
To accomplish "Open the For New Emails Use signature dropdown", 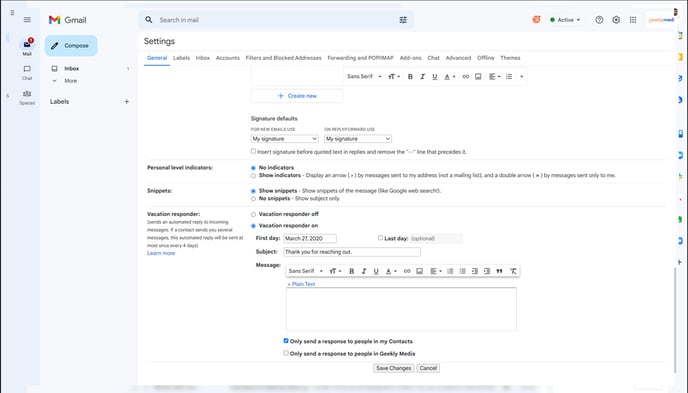I will click(x=284, y=139).
